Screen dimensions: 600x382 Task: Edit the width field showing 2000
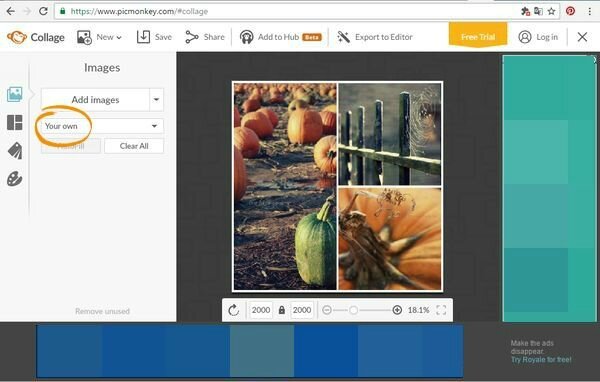[261, 310]
